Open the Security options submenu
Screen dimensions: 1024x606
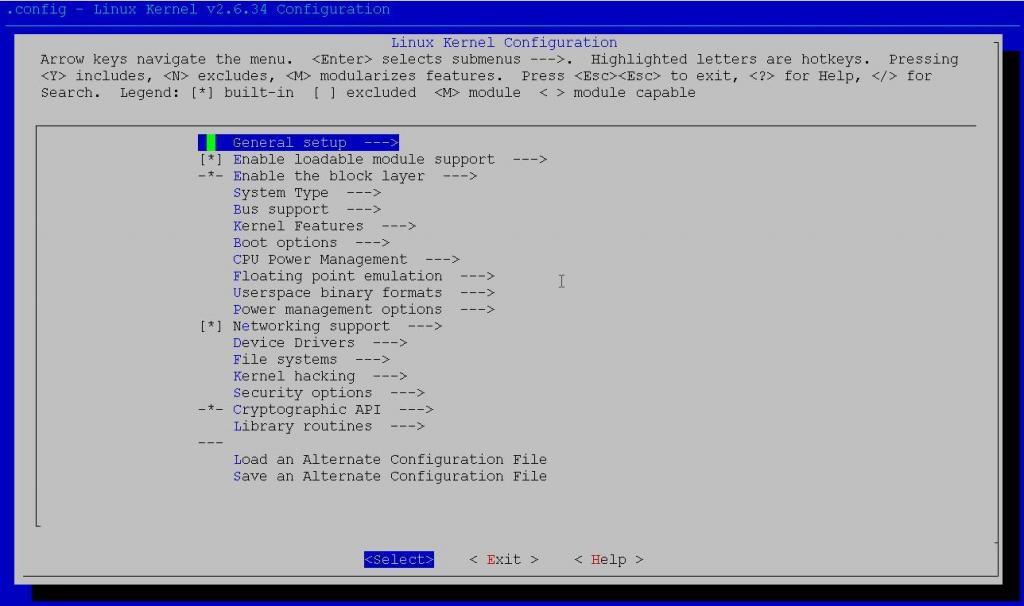328,392
